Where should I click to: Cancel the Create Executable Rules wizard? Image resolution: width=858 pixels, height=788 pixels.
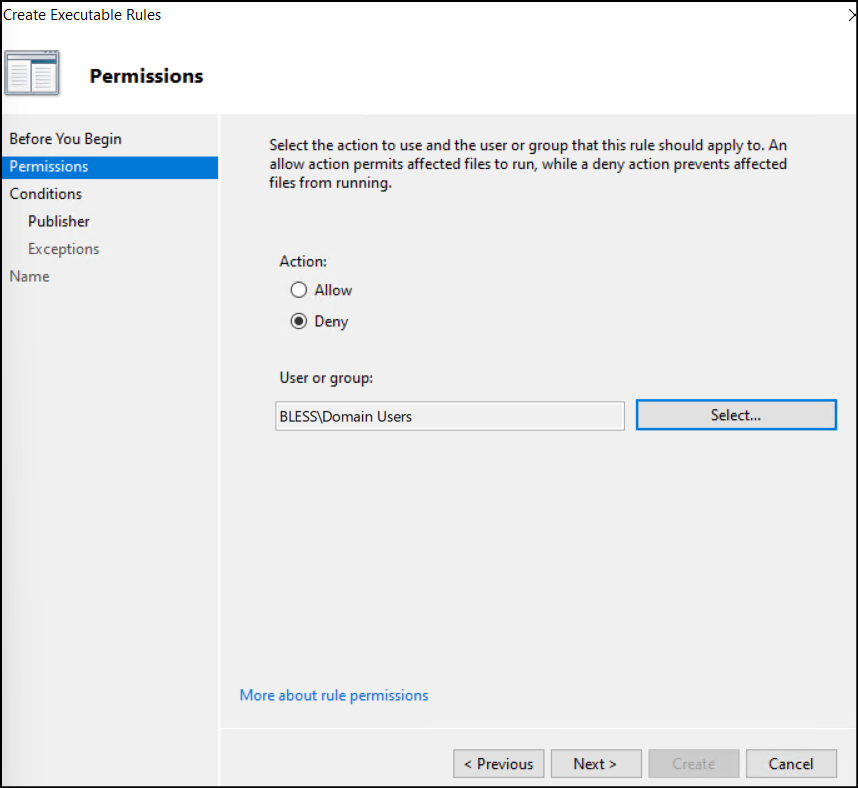coord(791,763)
